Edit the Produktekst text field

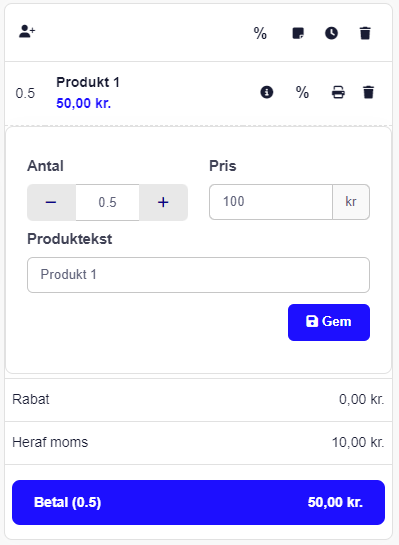pos(198,275)
